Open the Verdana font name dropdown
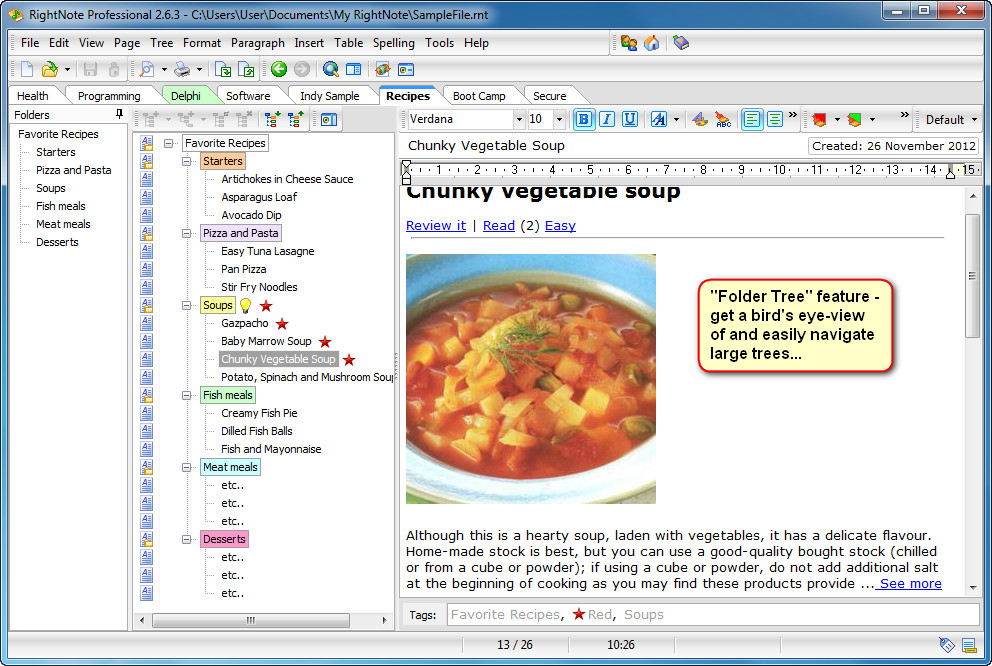992x666 pixels. tap(519, 119)
